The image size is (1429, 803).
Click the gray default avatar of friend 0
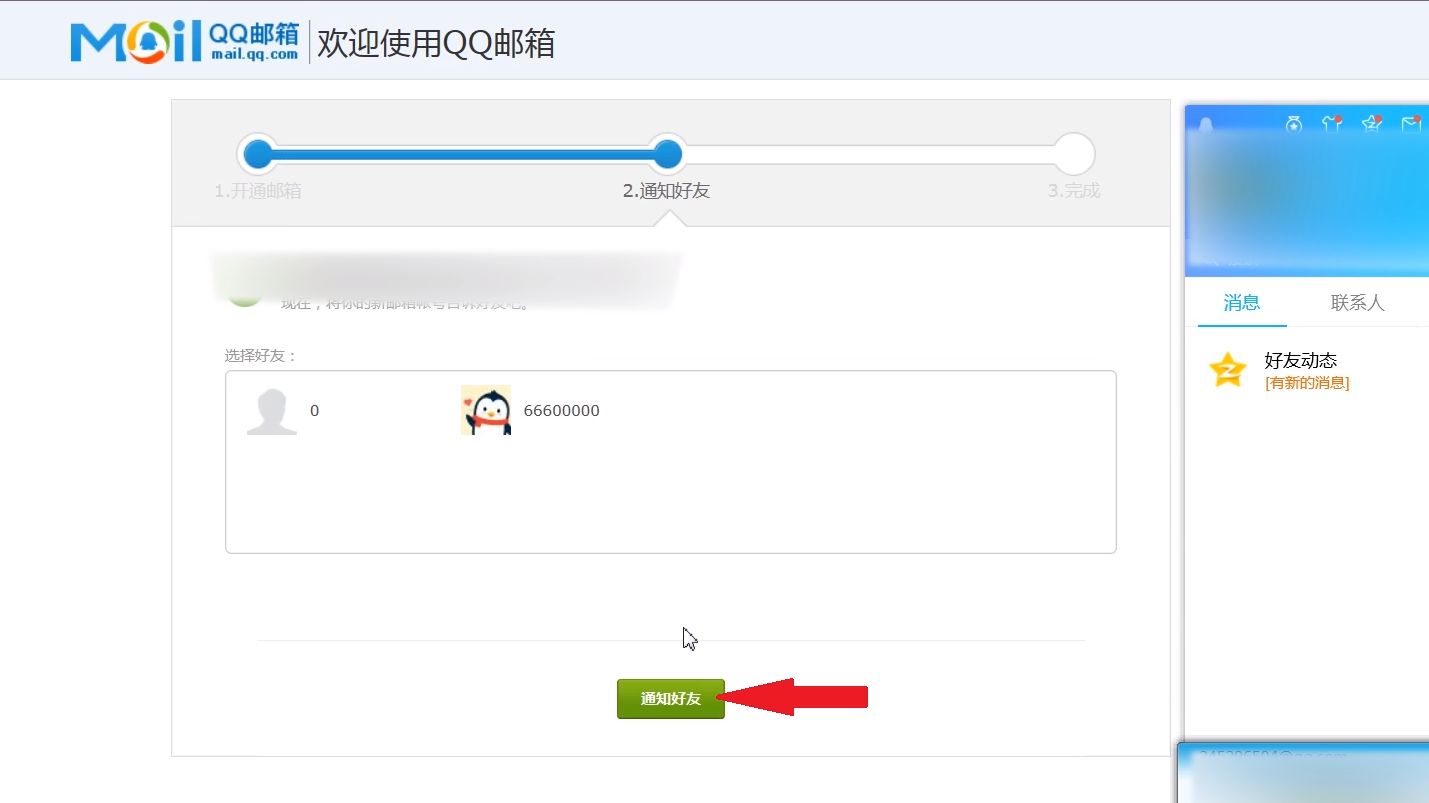[x=271, y=410]
